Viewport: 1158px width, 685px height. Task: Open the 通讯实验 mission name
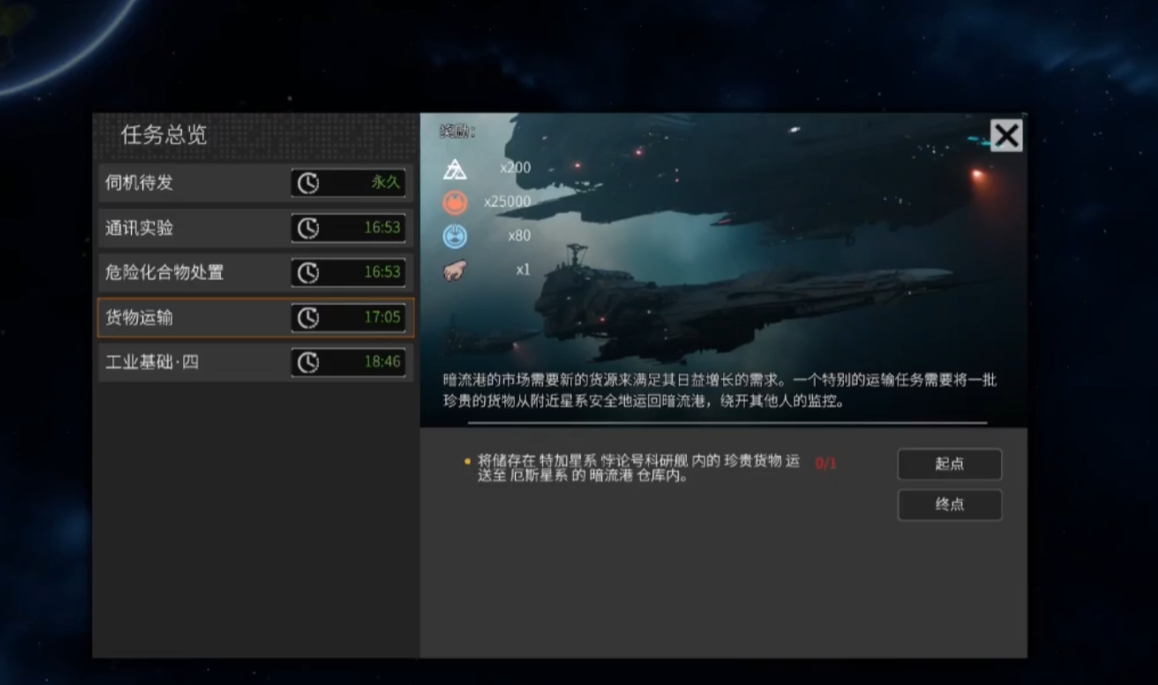[139, 228]
